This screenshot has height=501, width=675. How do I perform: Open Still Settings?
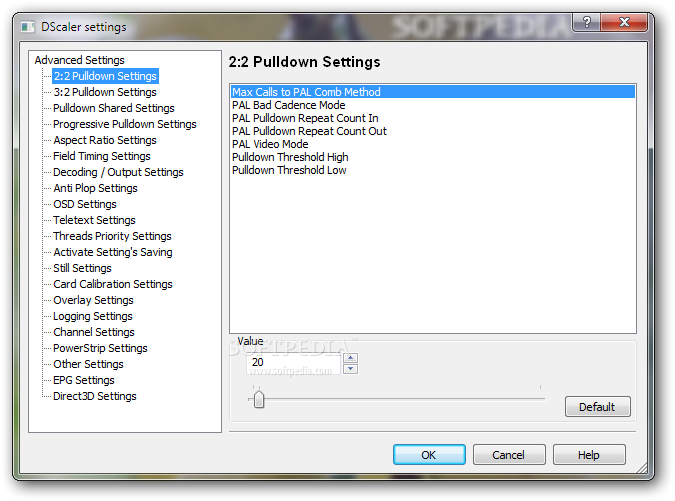[x=82, y=268]
